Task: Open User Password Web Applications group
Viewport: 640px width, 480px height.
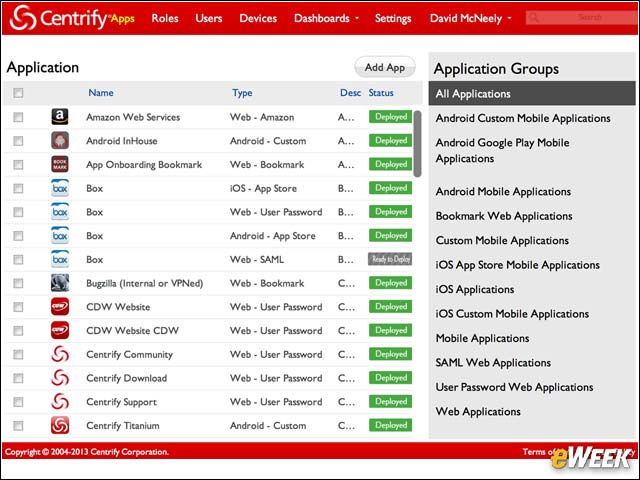Action: [x=514, y=387]
